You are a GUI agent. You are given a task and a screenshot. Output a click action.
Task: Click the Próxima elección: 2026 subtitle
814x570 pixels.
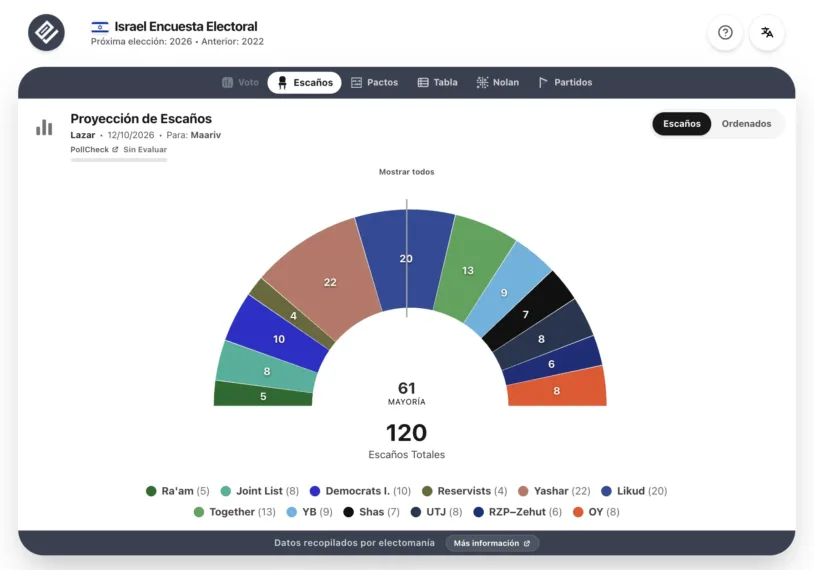(x=141, y=42)
